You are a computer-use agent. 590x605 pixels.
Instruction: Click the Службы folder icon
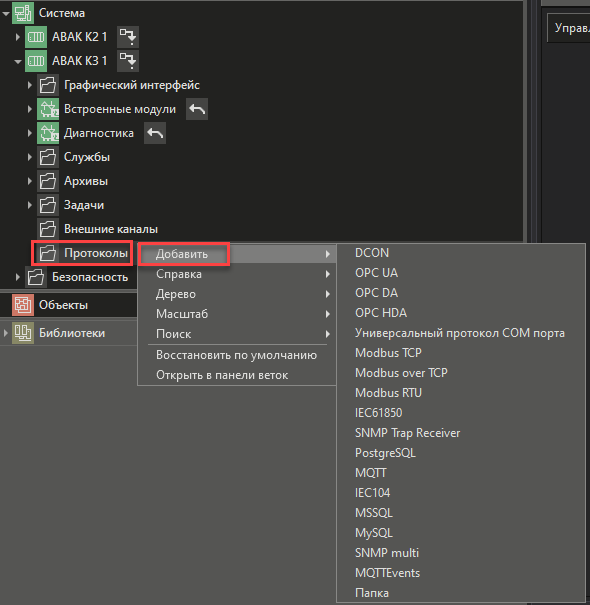(48, 157)
